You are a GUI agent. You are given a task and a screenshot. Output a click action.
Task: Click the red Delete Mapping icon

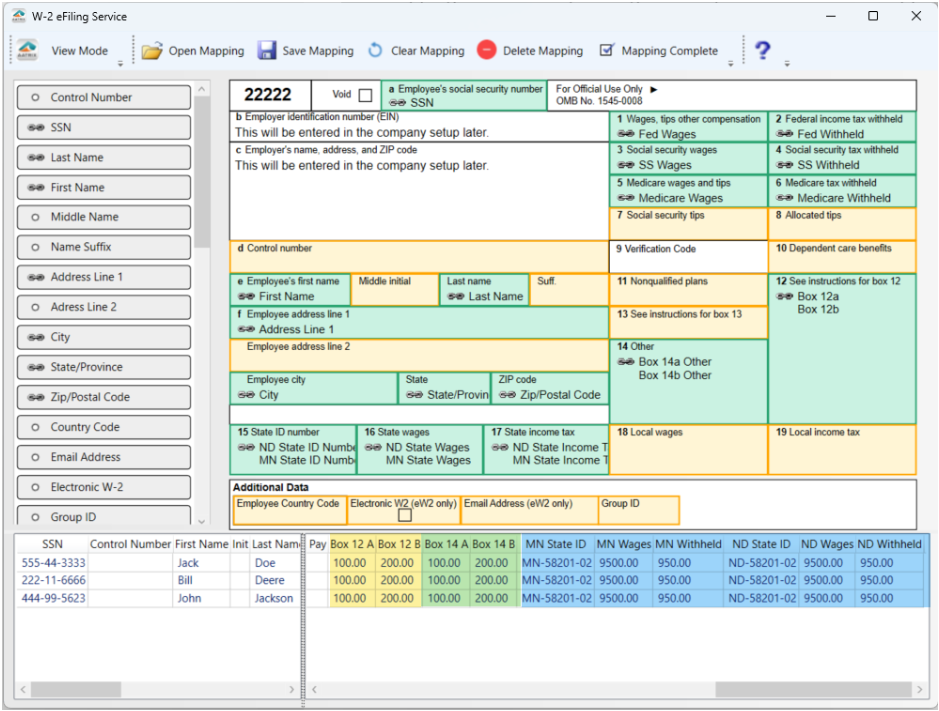coord(486,51)
